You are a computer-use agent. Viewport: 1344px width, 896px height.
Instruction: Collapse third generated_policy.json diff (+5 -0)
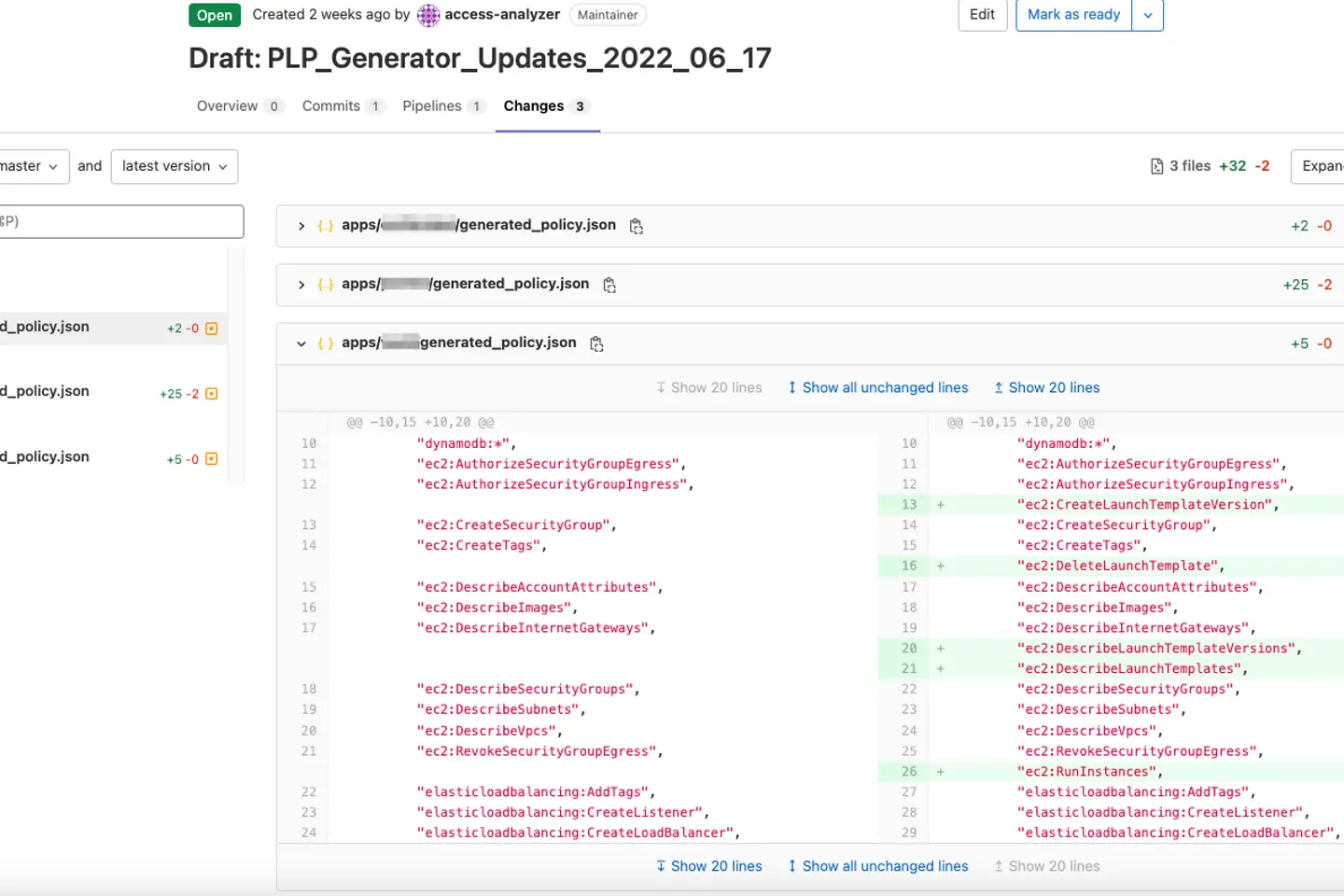pos(301,343)
